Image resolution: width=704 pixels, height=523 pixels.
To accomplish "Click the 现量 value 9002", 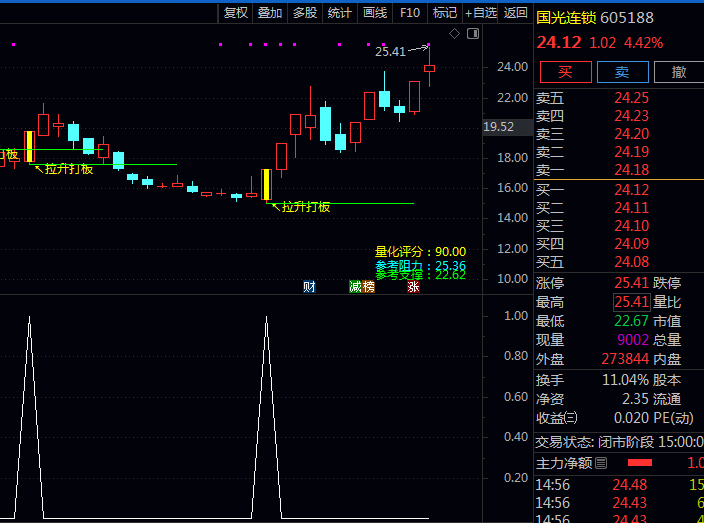I will coord(633,340).
